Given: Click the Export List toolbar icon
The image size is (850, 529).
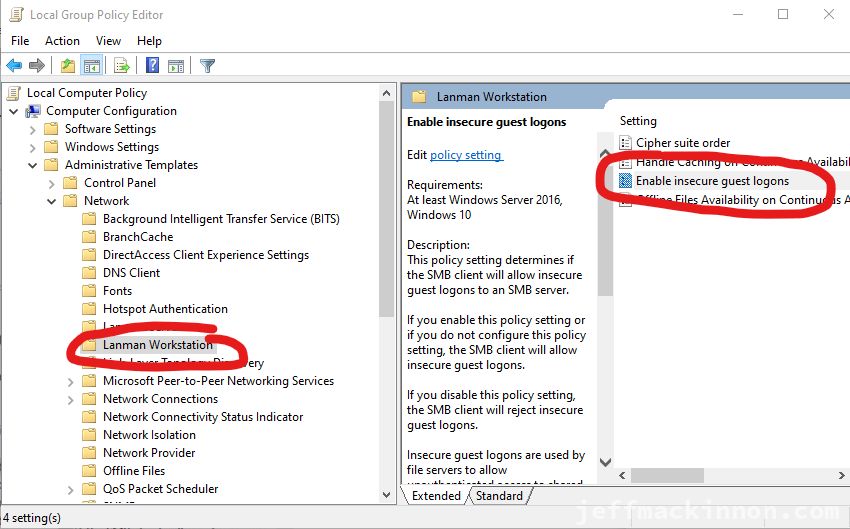Looking at the screenshot, I should pyautogui.click(x=122, y=66).
